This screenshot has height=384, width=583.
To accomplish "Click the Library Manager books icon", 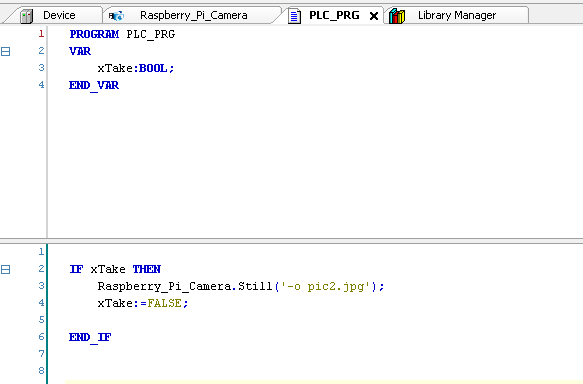I will pos(397,16).
